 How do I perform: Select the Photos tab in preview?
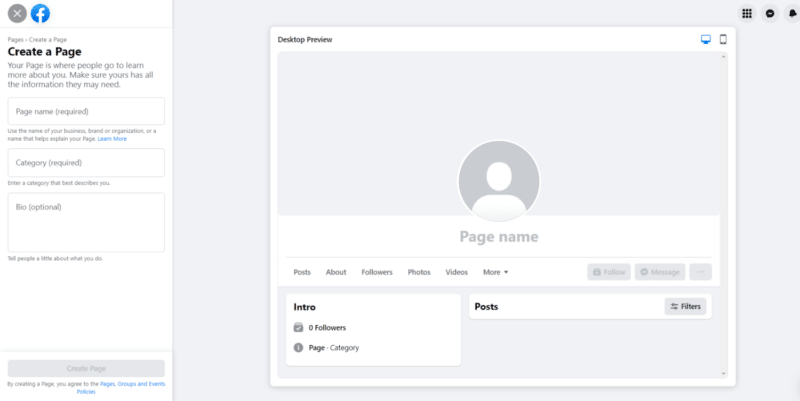tap(419, 272)
